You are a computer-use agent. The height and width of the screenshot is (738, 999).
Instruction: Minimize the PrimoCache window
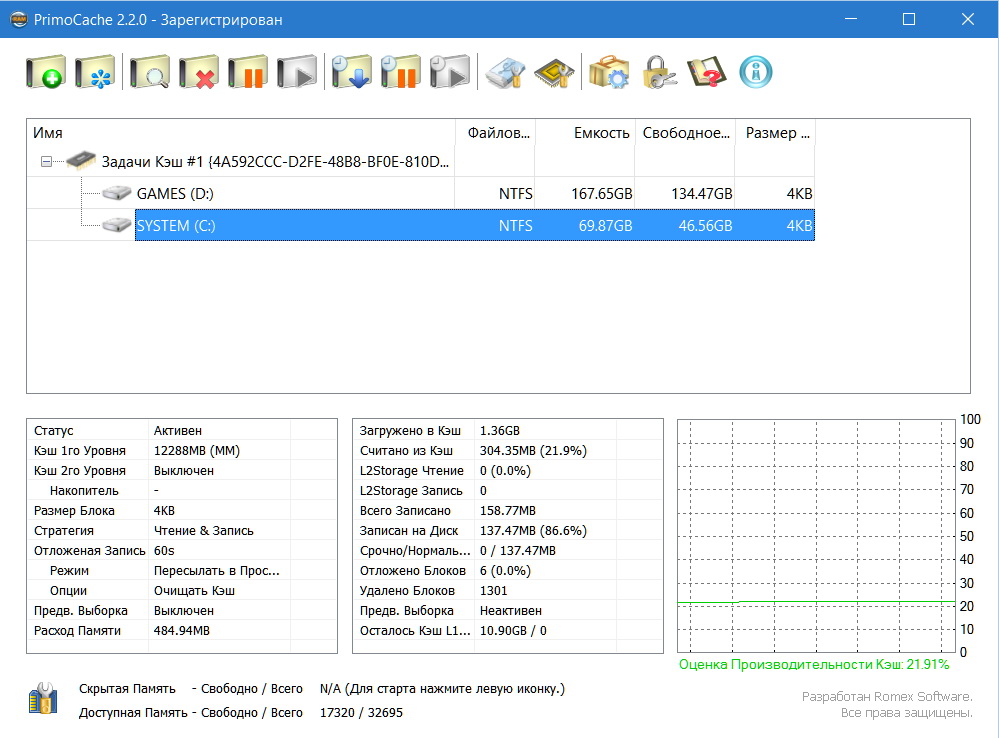point(851,19)
